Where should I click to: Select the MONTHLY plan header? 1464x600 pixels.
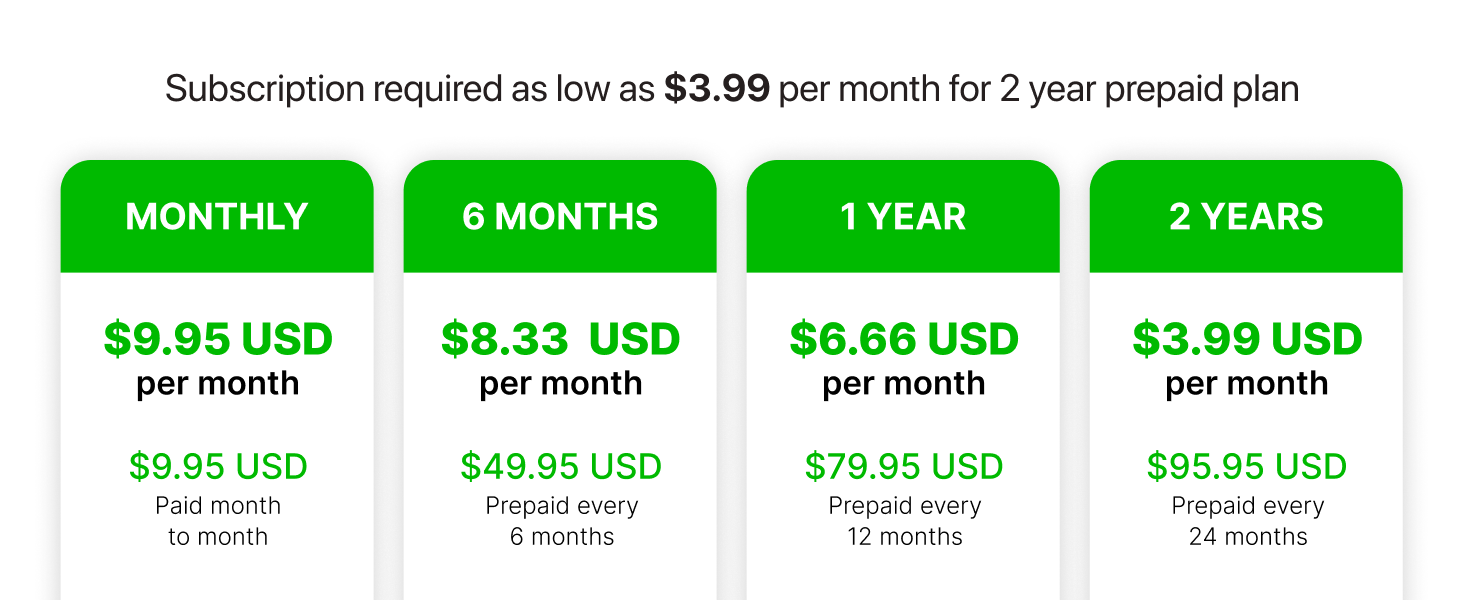[x=217, y=217]
